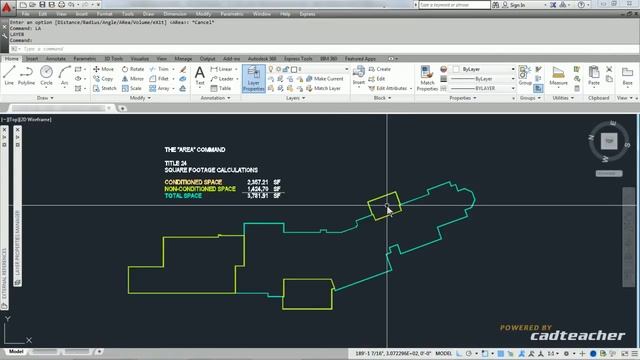640x360 pixels.
Task: Close the External References palette
Action: (4, 130)
